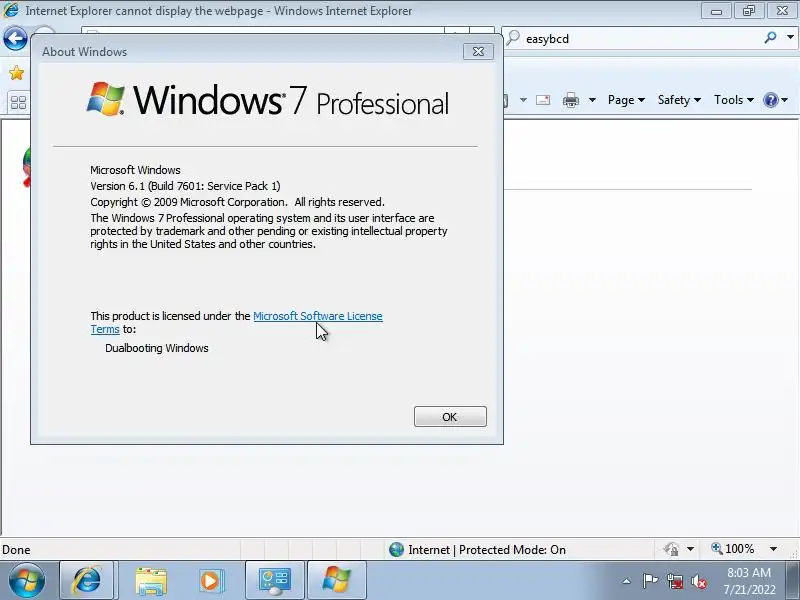Show hidden tray icons arrow
The height and width of the screenshot is (600, 800).
[x=627, y=581]
